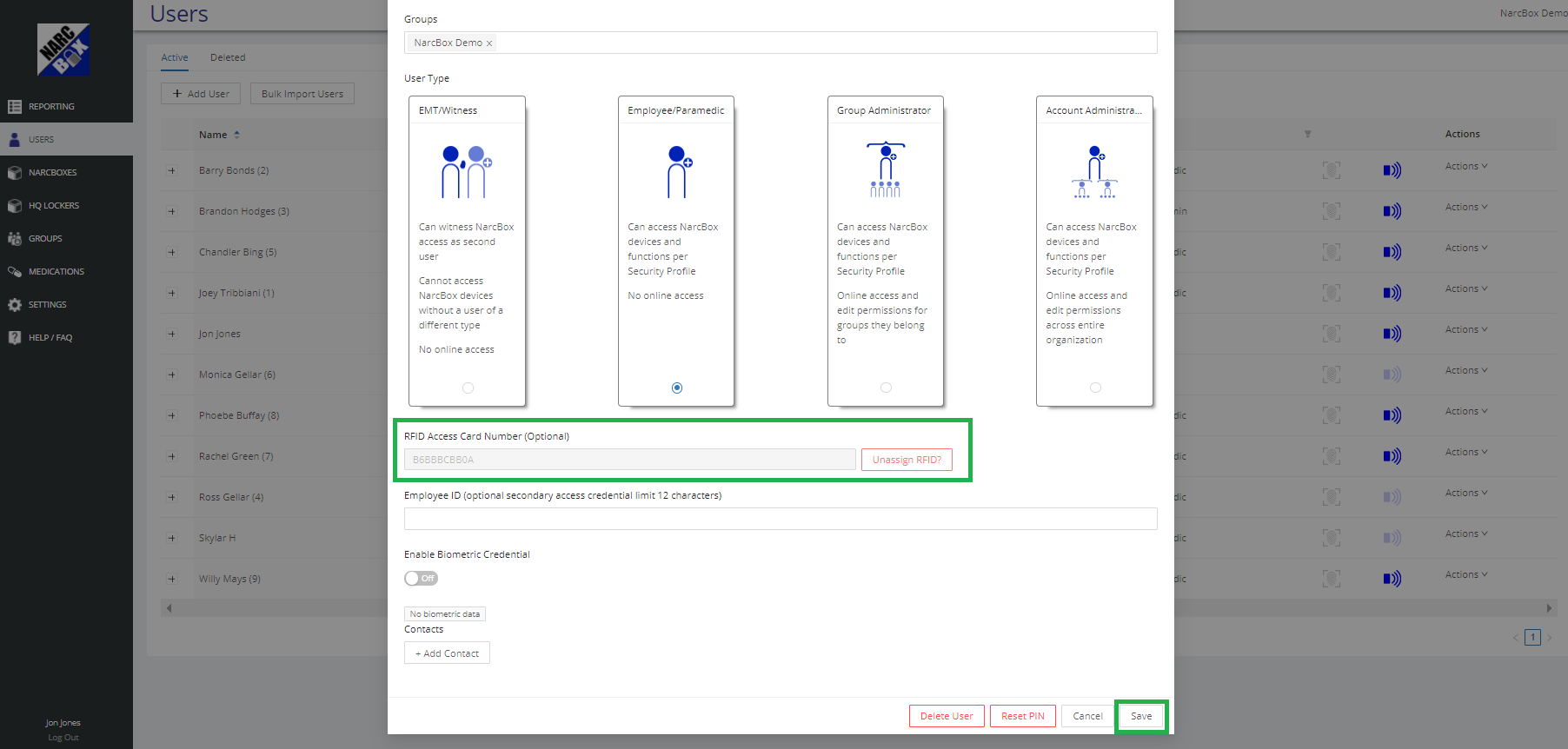Click the table scrollbar left arrow
The height and width of the screenshot is (749, 1568).
coord(169,608)
